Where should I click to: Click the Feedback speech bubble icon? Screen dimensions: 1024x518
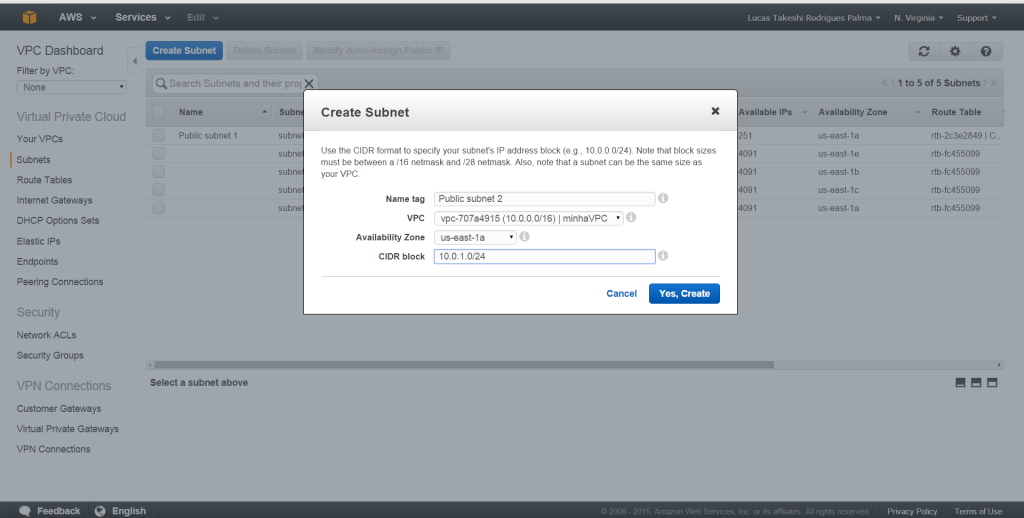[x=25, y=511]
